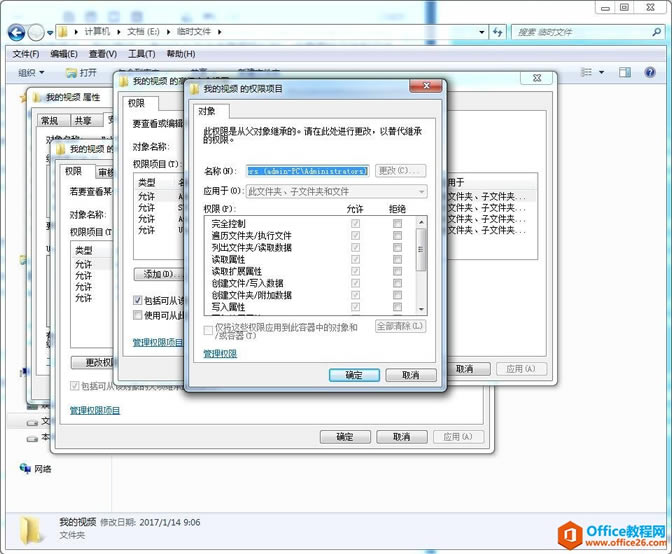Screen dimensions: 672x554
Task: Open the 查看(V) menu
Action: click(x=103, y=54)
